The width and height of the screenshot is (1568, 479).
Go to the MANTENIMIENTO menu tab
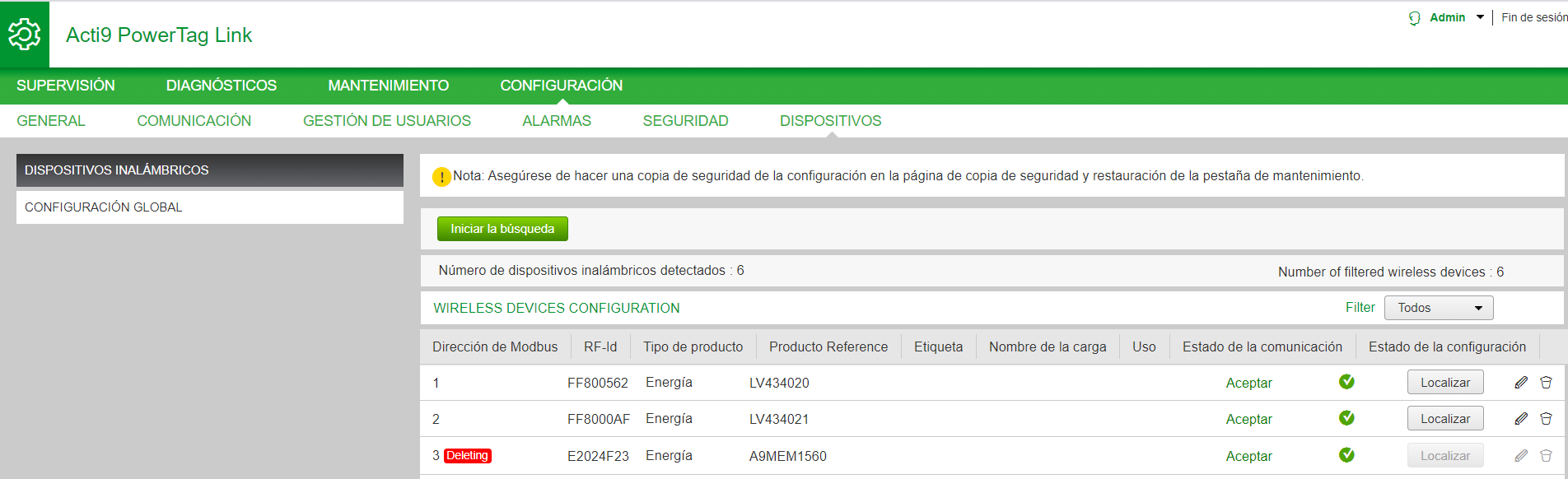388,86
